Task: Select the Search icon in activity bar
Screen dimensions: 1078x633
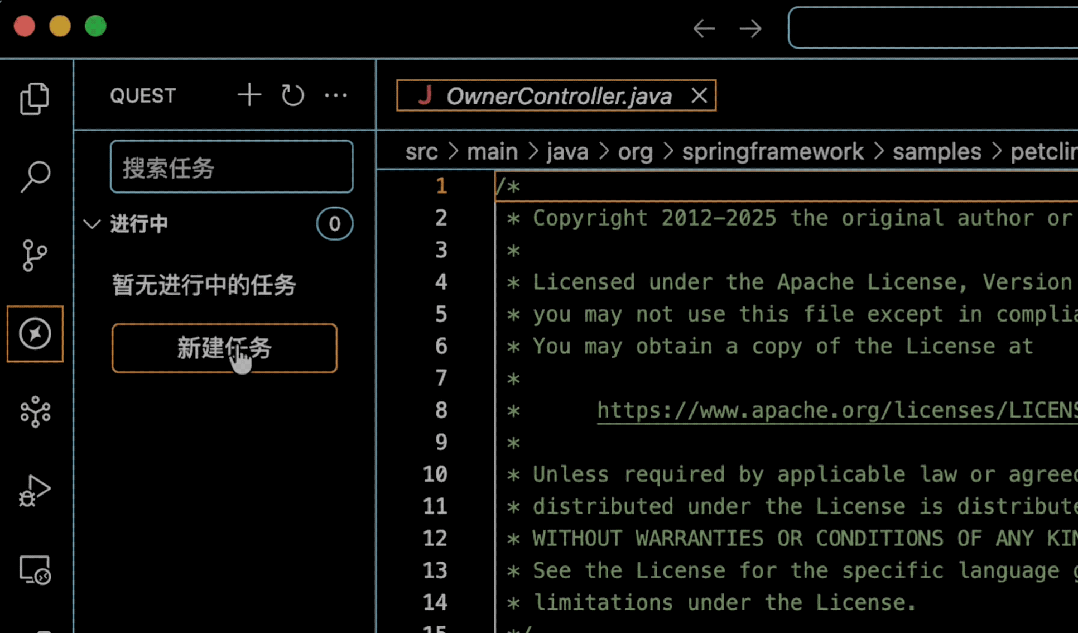Action: click(x=35, y=176)
